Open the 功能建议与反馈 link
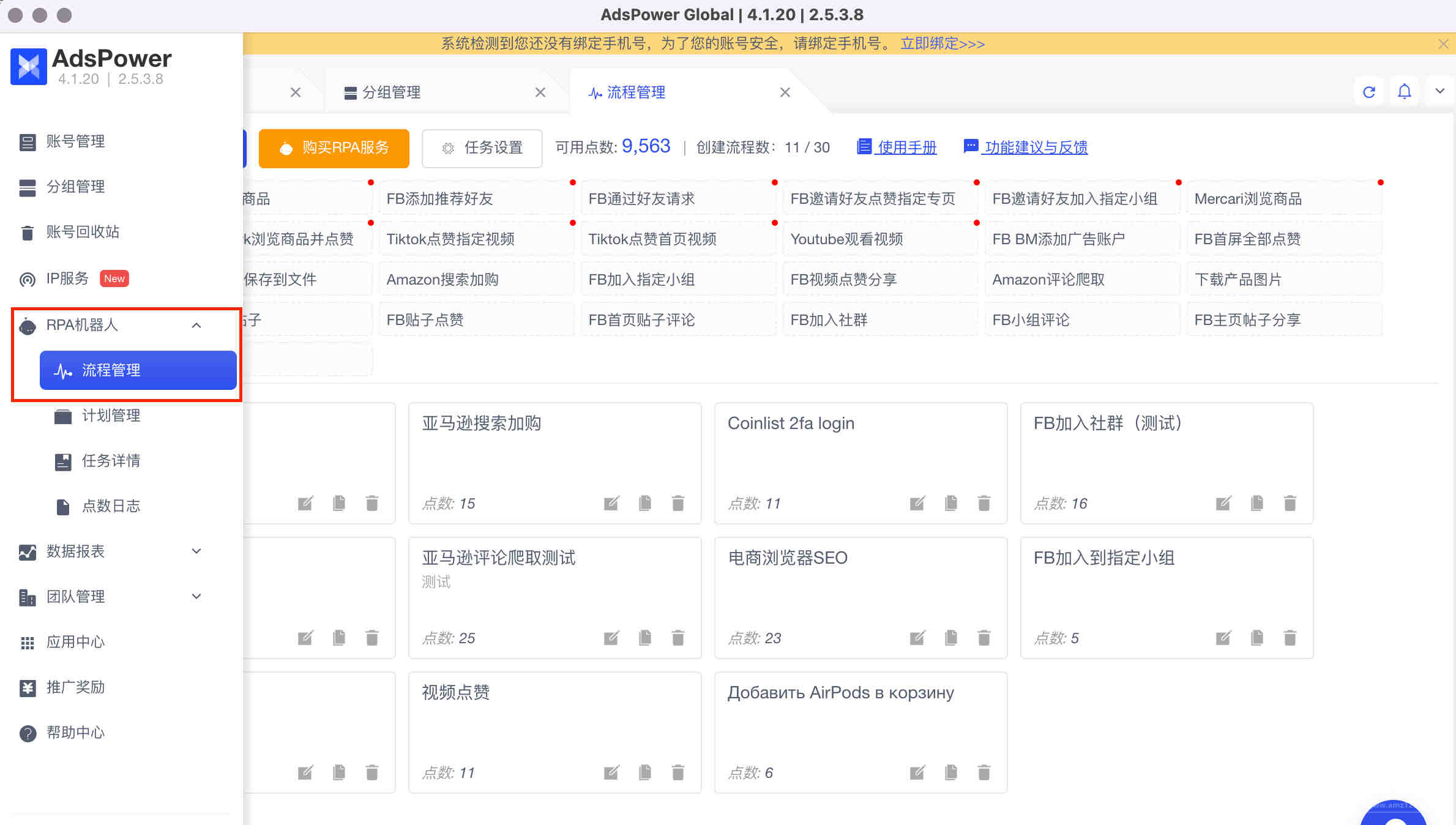The height and width of the screenshot is (825, 1456). coord(1025,147)
